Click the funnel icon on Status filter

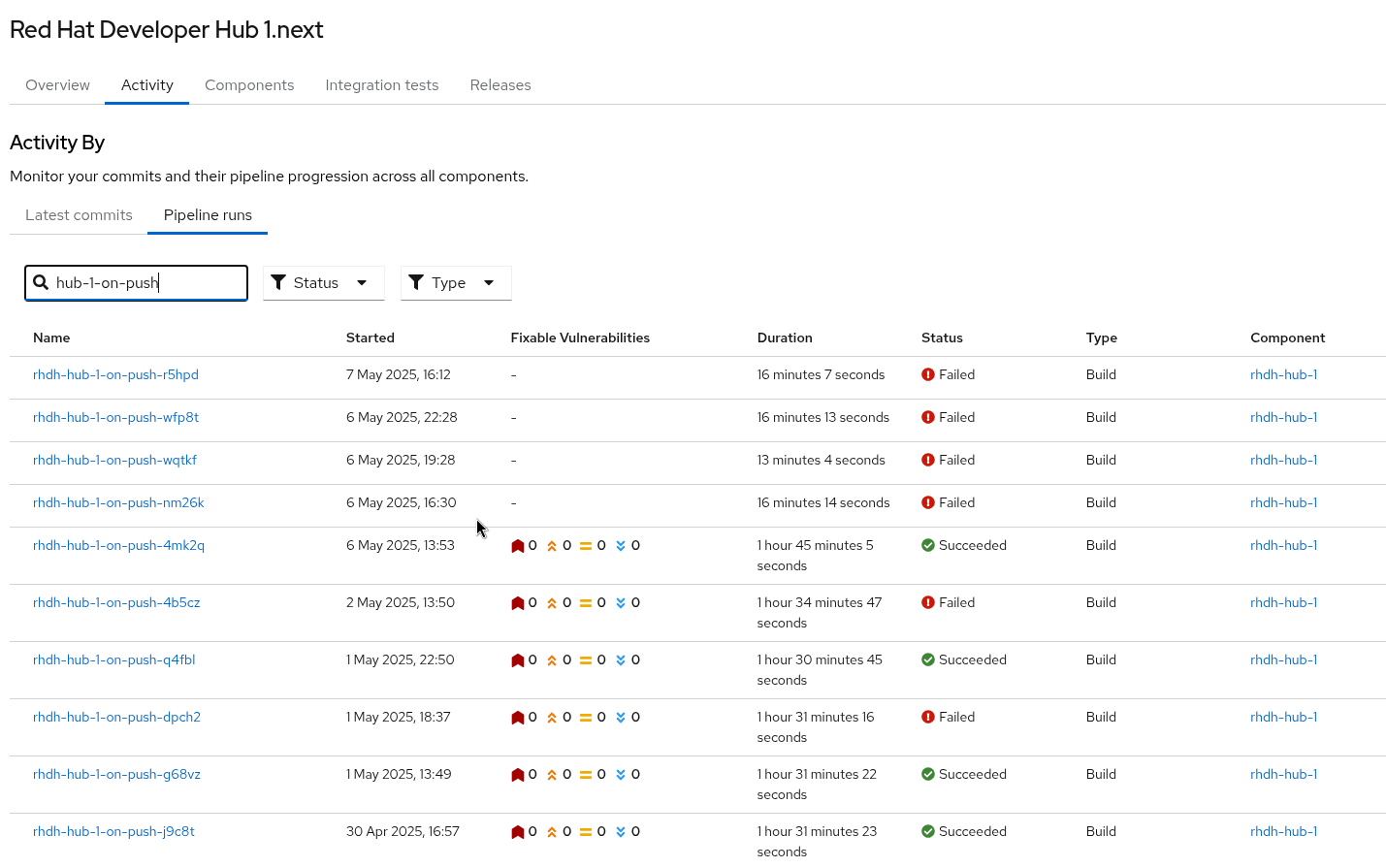pos(278,282)
